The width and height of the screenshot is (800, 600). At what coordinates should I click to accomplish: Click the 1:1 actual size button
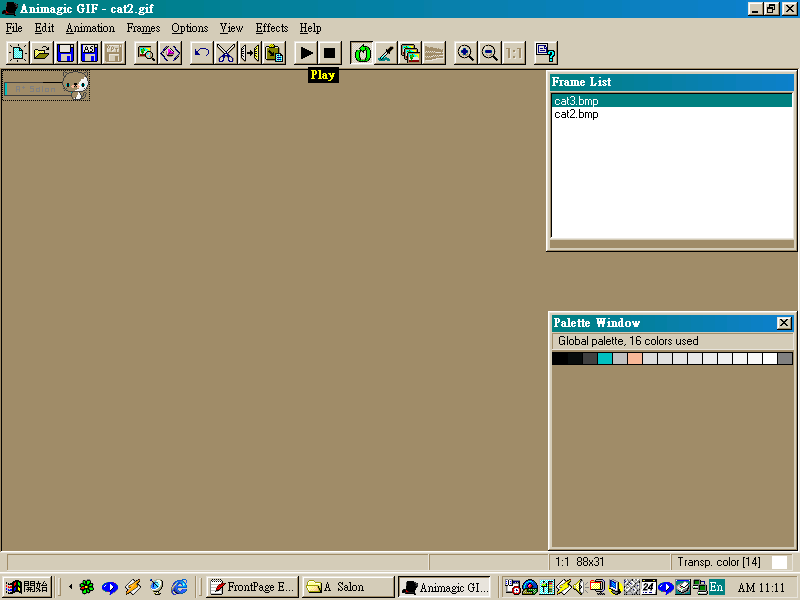[514, 53]
